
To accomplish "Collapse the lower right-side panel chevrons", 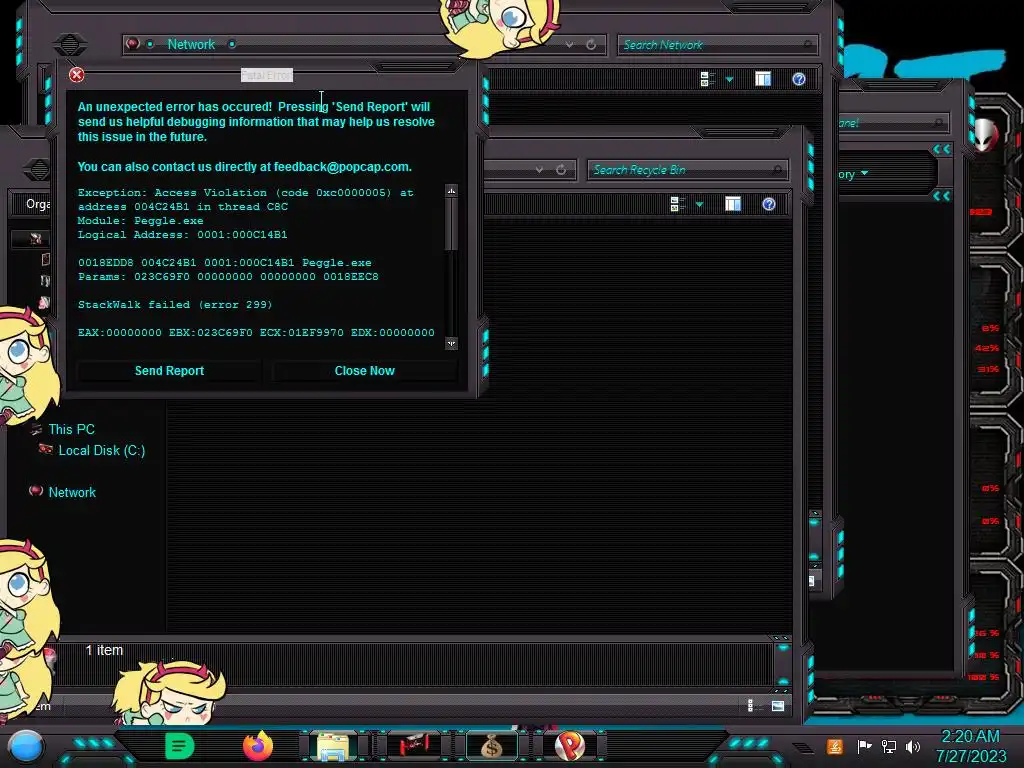I will pyautogui.click(x=941, y=196).
